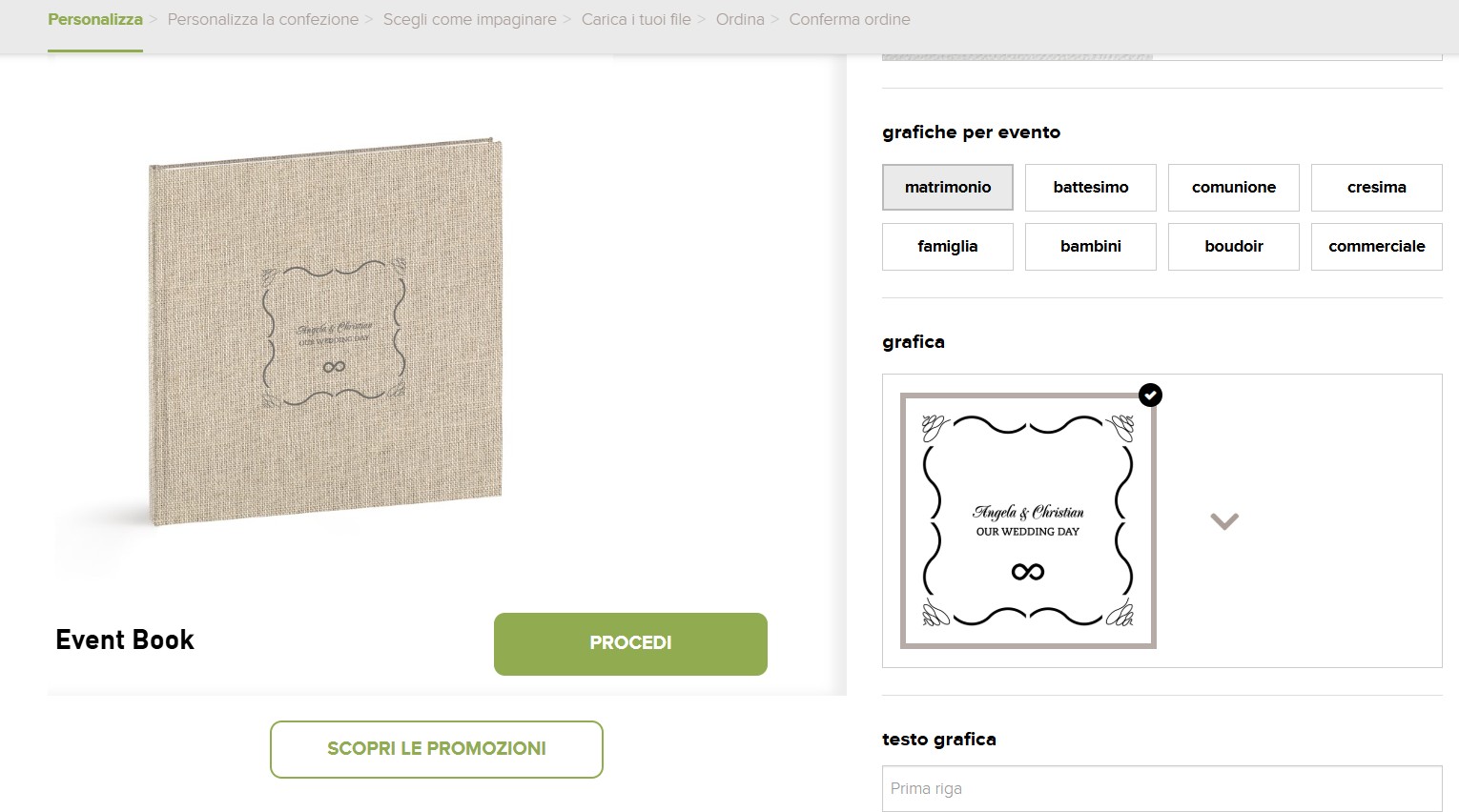The height and width of the screenshot is (812, 1459).
Task: Click the black checkmark badge on the selected graphic
Action: 1151,395
